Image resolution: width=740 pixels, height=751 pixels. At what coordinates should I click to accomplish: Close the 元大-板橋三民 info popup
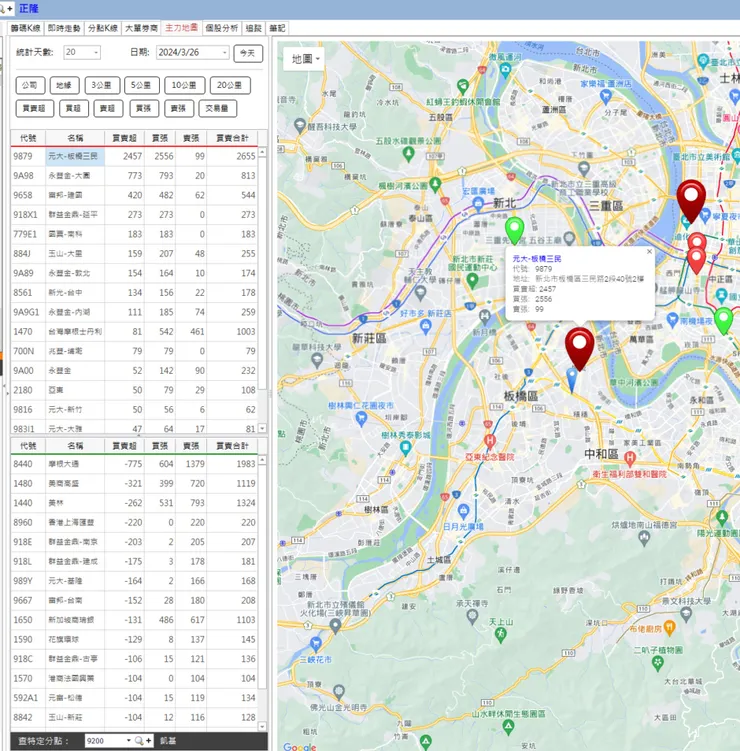point(648,252)
